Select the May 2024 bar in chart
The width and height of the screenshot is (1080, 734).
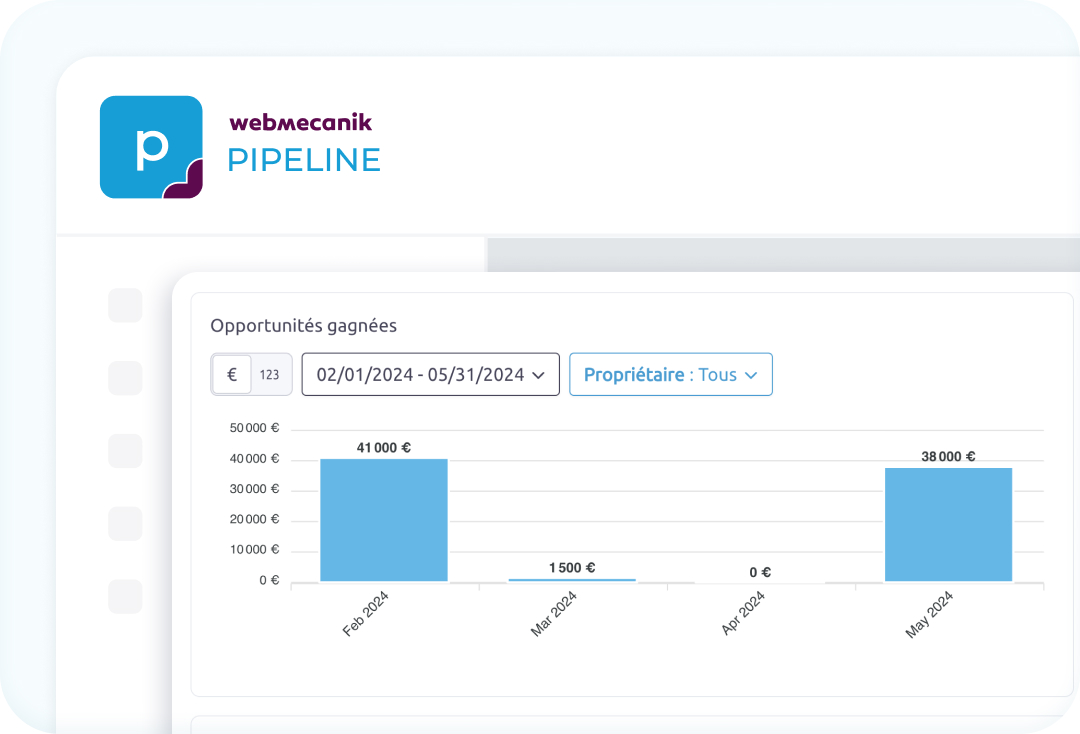click(948, 524)
